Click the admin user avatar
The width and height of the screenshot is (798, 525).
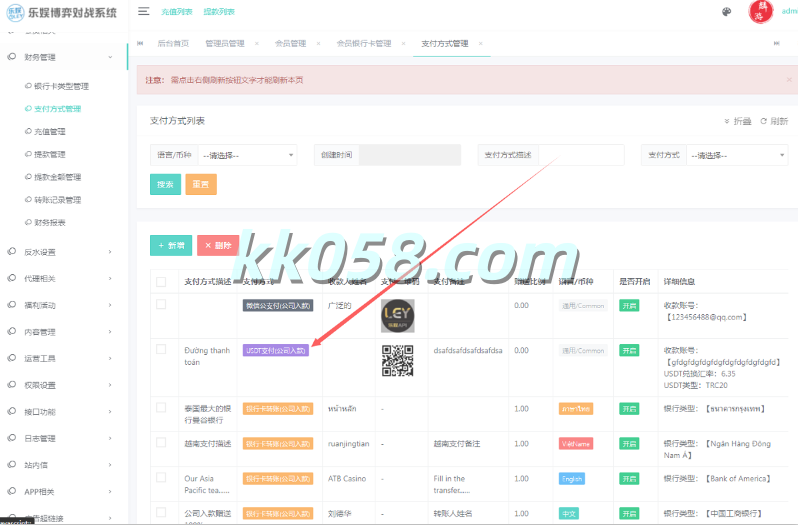[762, 12]
